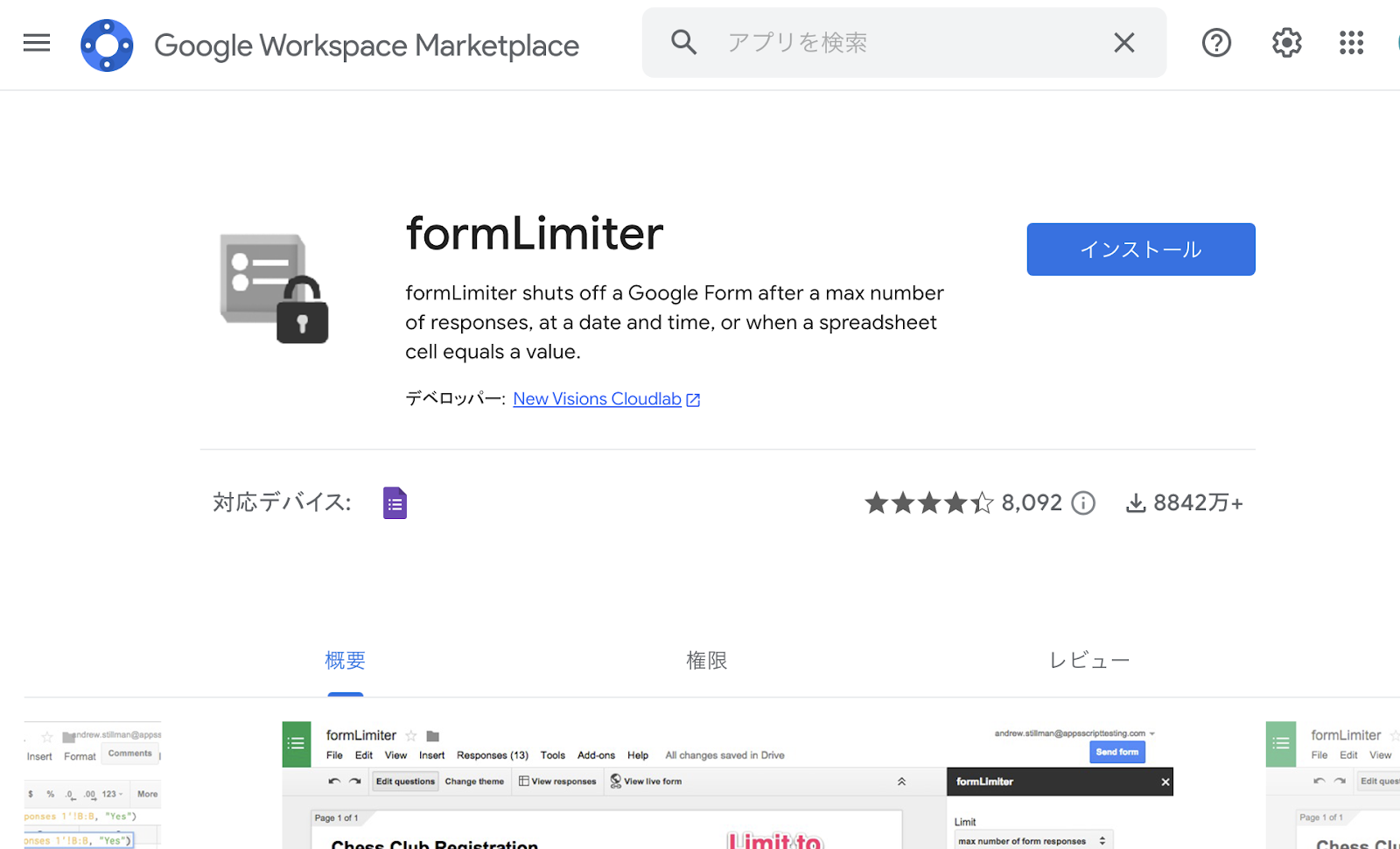This screenshot has height=849, width=1400.
Task: Click the download count icon
Action: (1135, 503)
